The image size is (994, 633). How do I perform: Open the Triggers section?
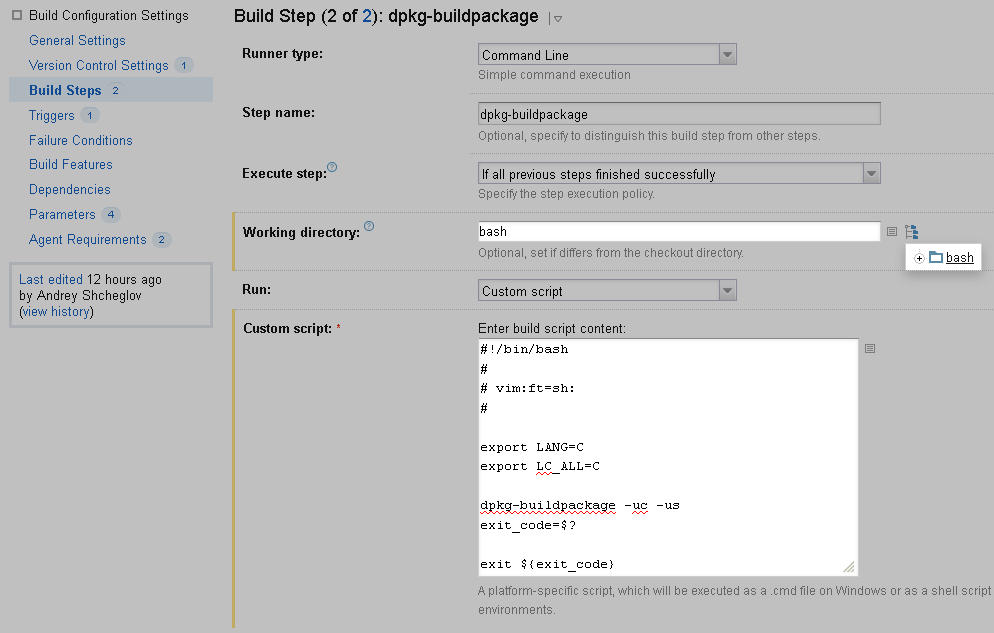51,116
